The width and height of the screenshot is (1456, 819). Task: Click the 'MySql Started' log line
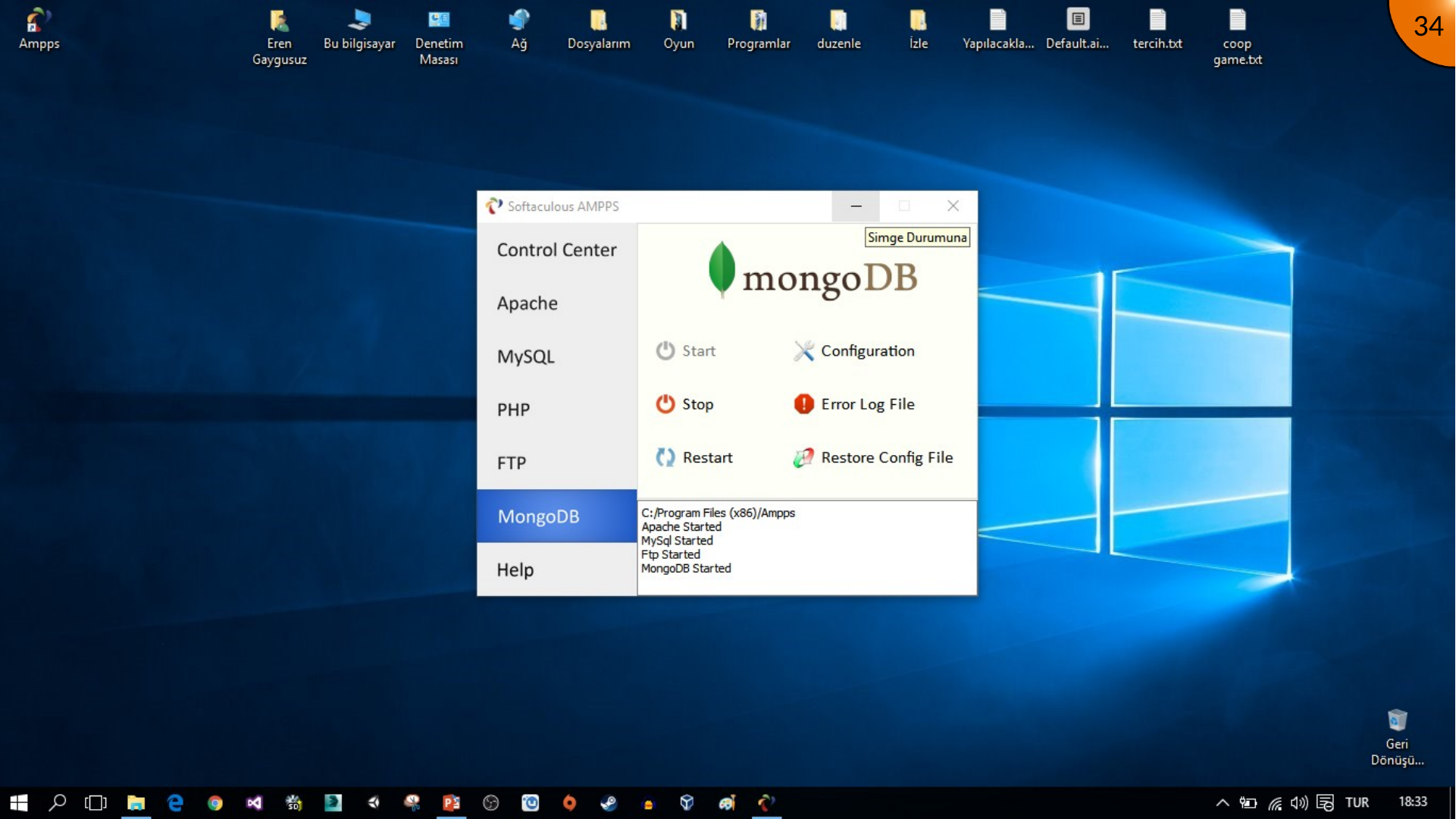[677, 541]
